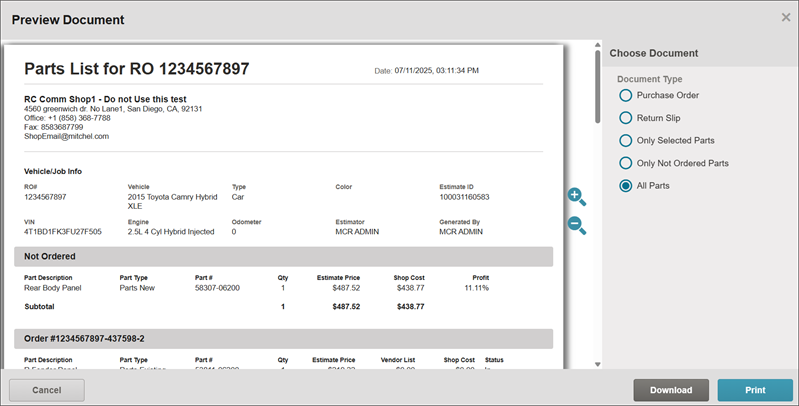
Task: Click the VIN number 4T1BD1FK3FU27F505
Action: point(62,231)
